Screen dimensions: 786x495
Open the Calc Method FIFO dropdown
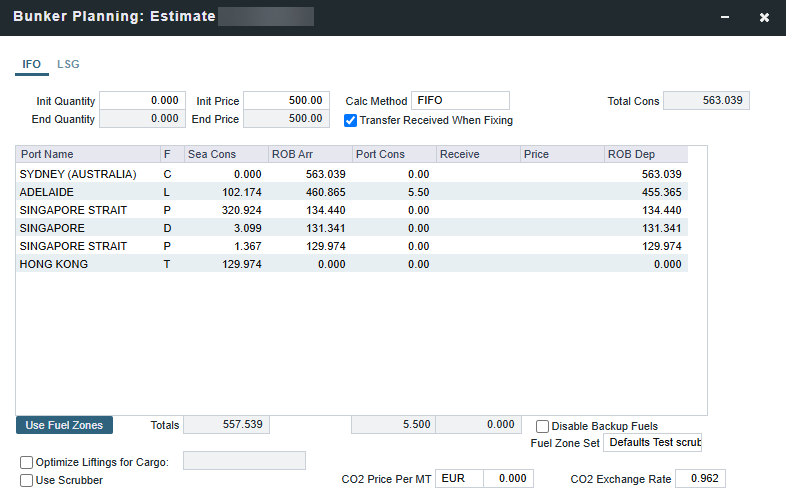pyautogui.click(x=460, y=100)
